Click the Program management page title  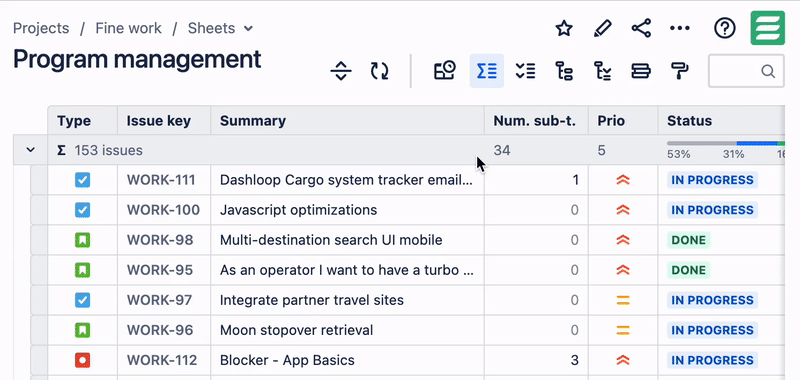[137, 59]
